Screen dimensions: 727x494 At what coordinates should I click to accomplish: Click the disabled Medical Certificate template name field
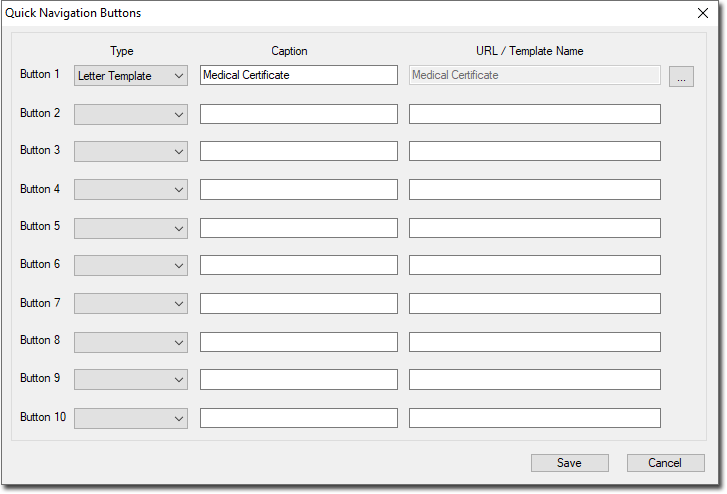pyautogui.click(x=534, y=75)
